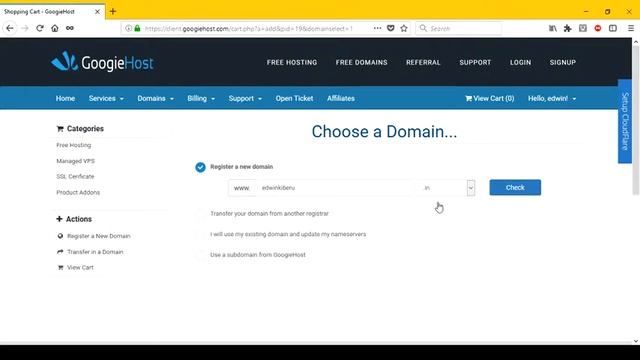Viewport: 640px width, 360px height.
Task: Open SSL Certificate category
Action: point(75,176)
